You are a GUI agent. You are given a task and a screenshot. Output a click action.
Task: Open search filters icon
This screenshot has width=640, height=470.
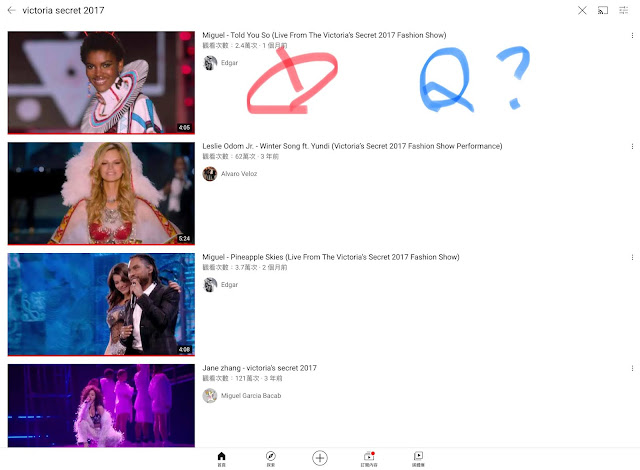623,10
